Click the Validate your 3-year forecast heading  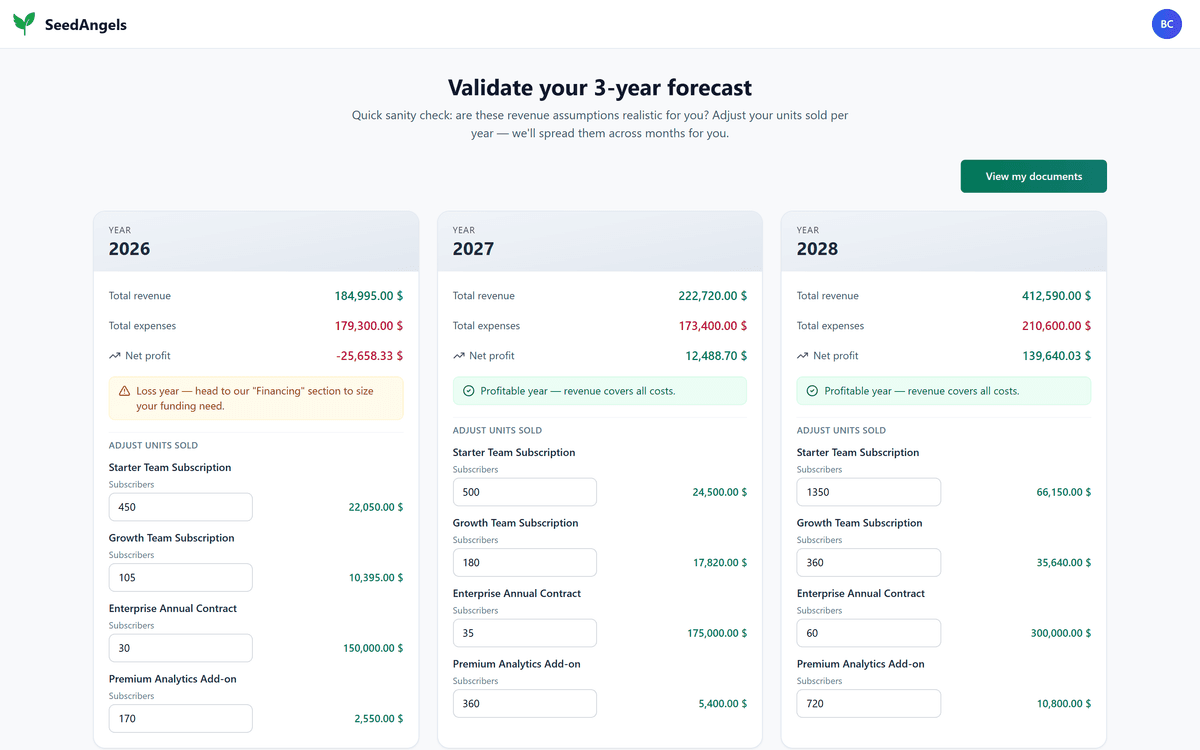[600, 88]
